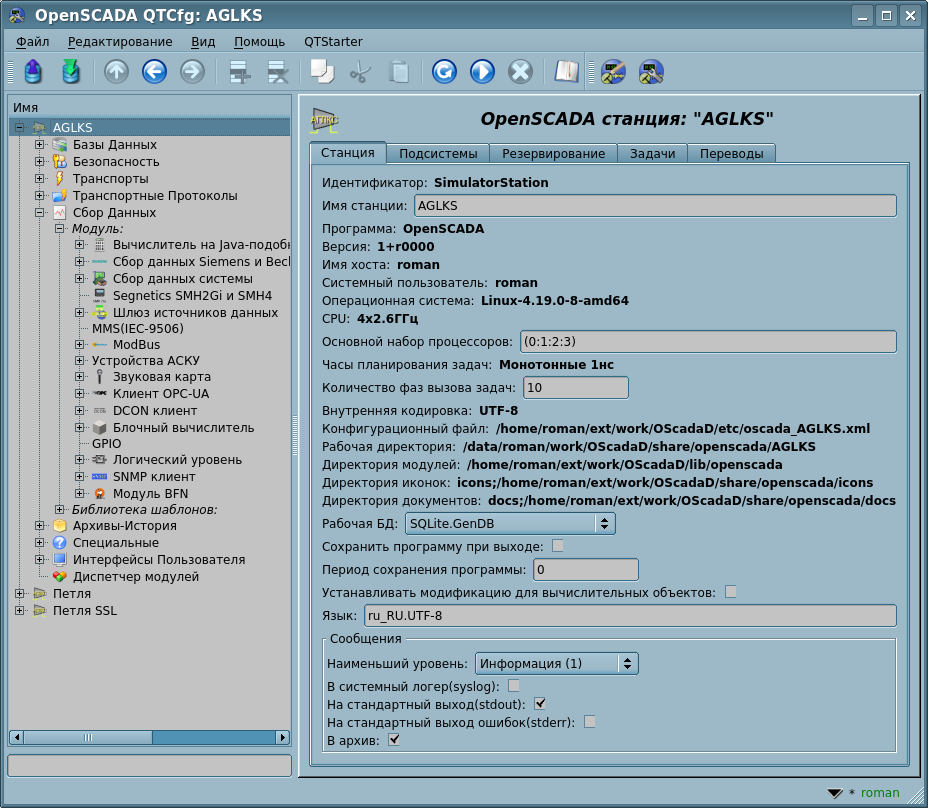Click the Databases tree icon
Viewport: 928px width, 808px height.
point(59,145)
